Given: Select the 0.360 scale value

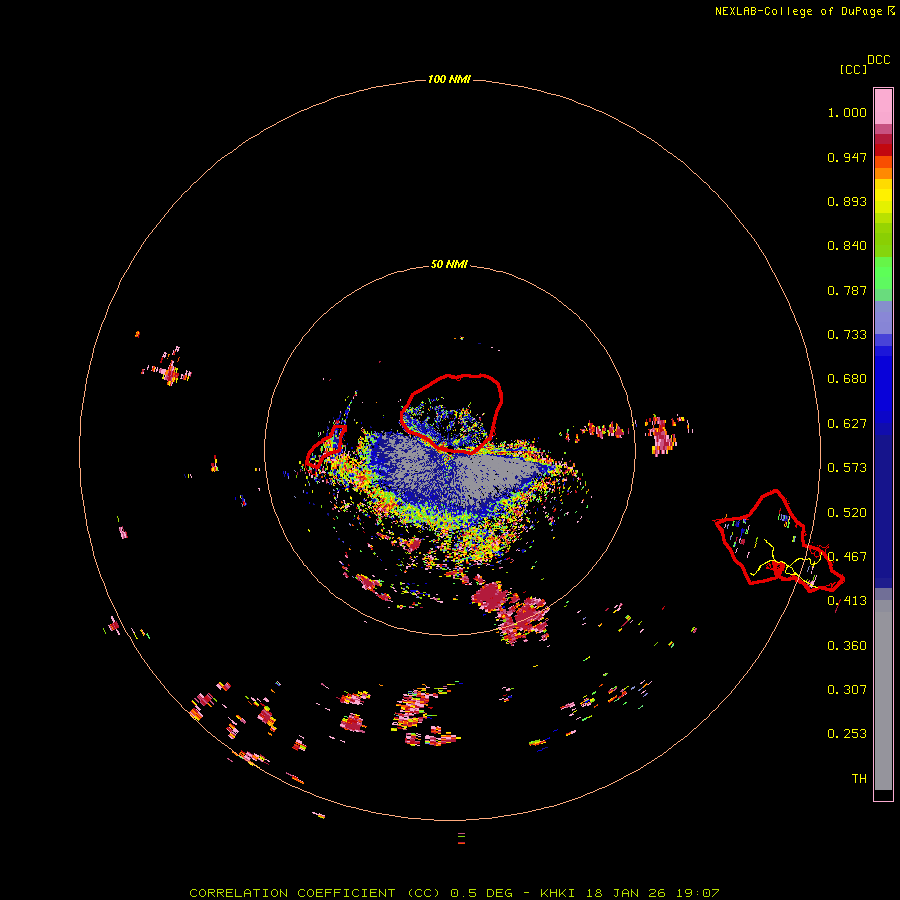Looking at the screenshot, I should tap(847, 646).
